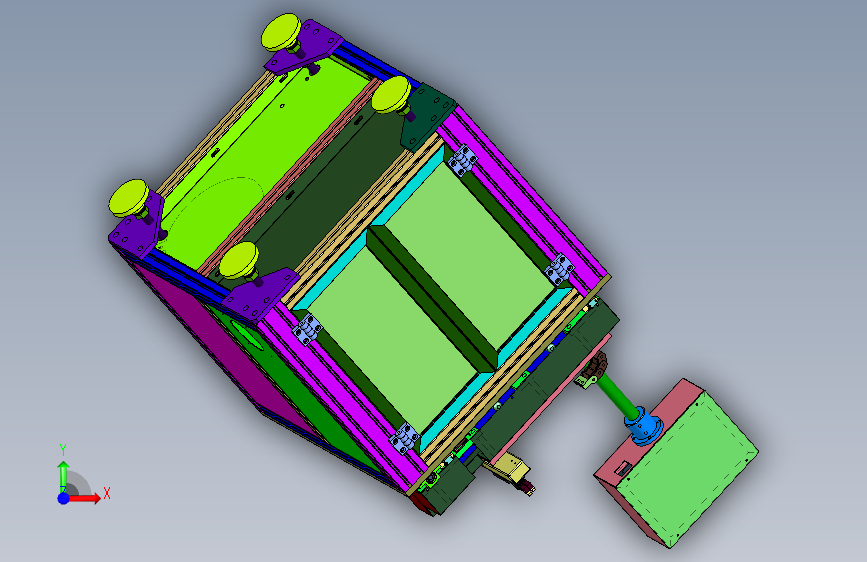
Task: Select the topmost yellow leveling foot
Action: click(281, 32)
